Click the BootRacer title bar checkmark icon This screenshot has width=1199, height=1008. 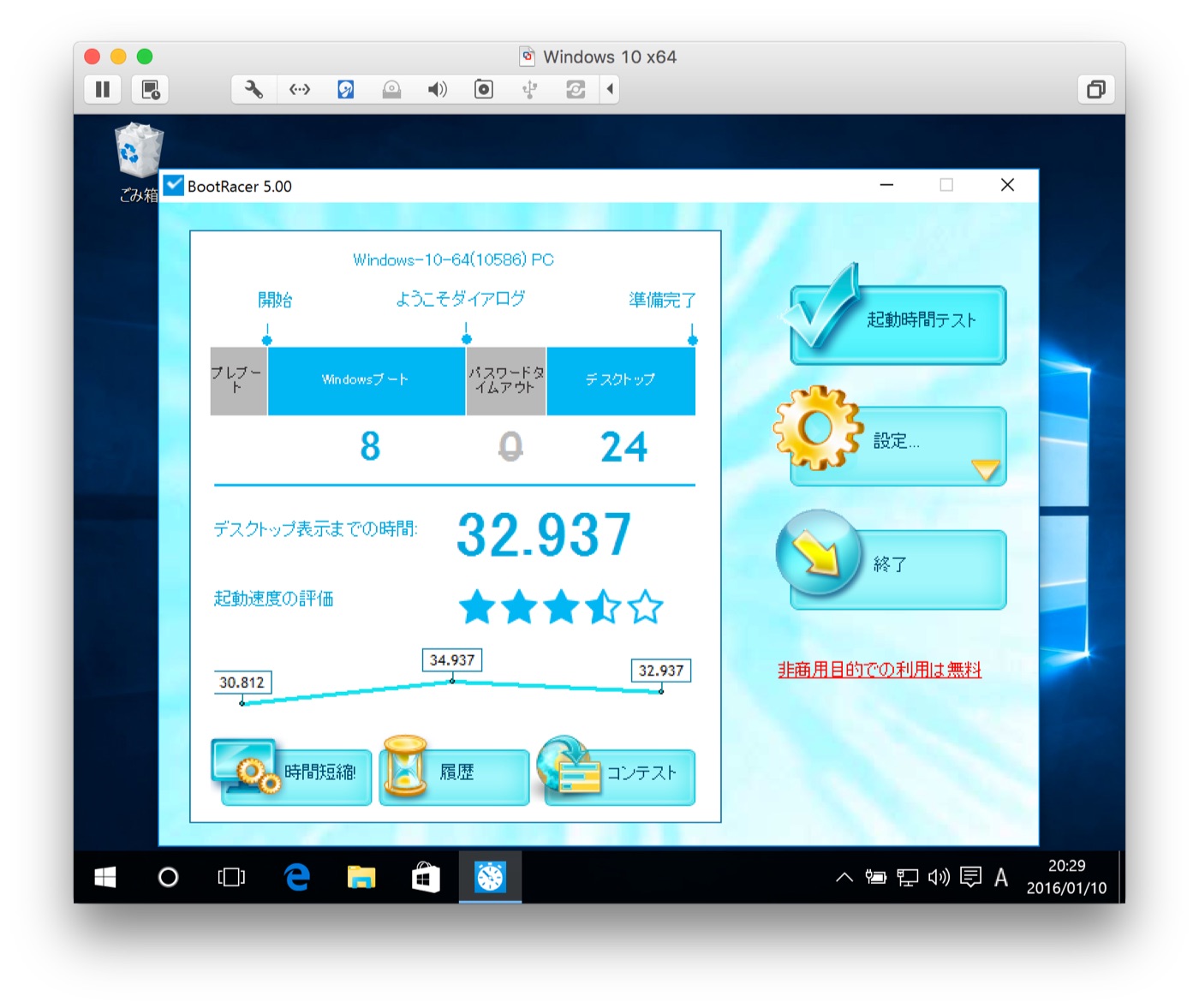pyautogui.click(x=174, y=185)
